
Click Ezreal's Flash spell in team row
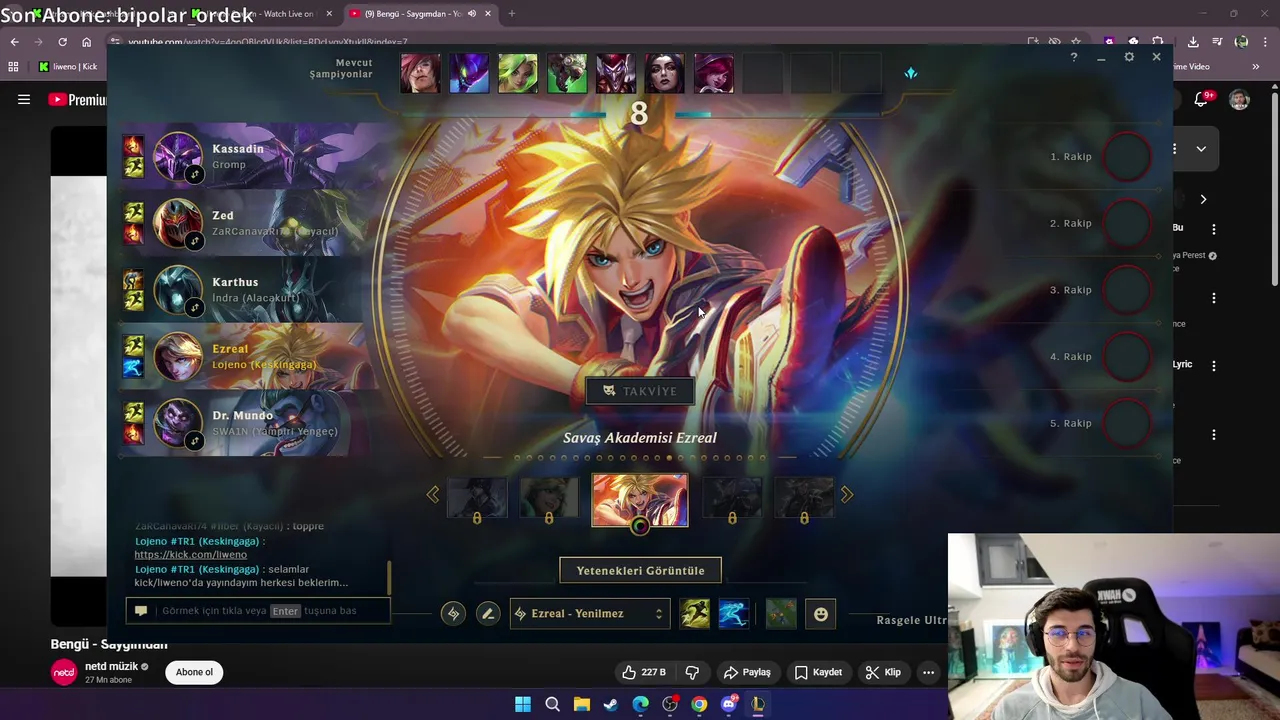coord(133,346)
